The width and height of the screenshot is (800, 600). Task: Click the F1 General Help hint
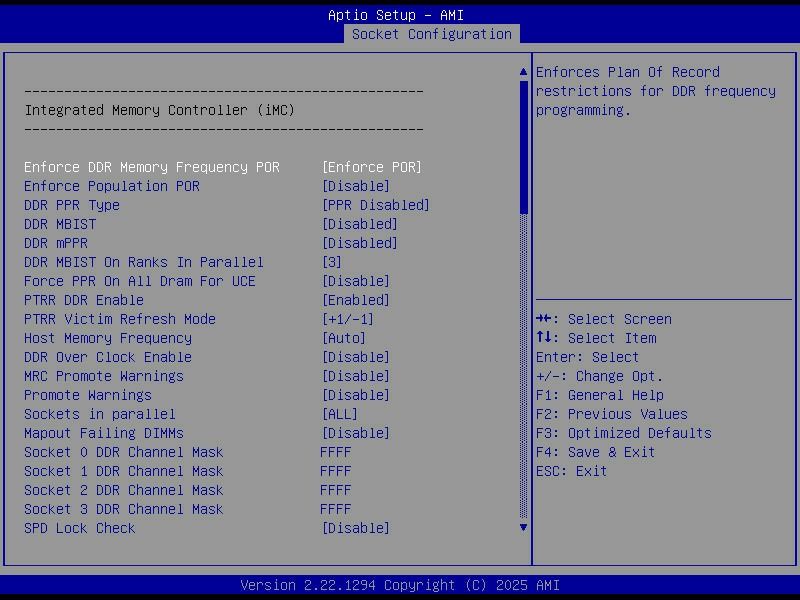click(x=600, y=395)
